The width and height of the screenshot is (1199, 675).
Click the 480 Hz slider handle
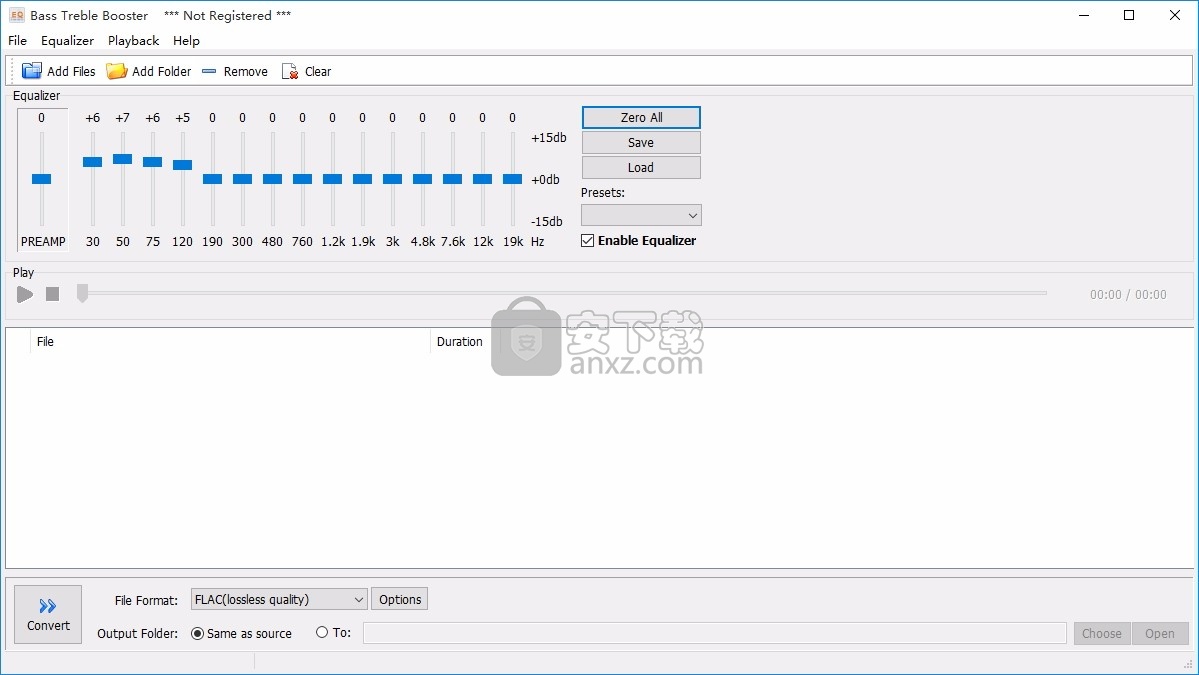272,179
